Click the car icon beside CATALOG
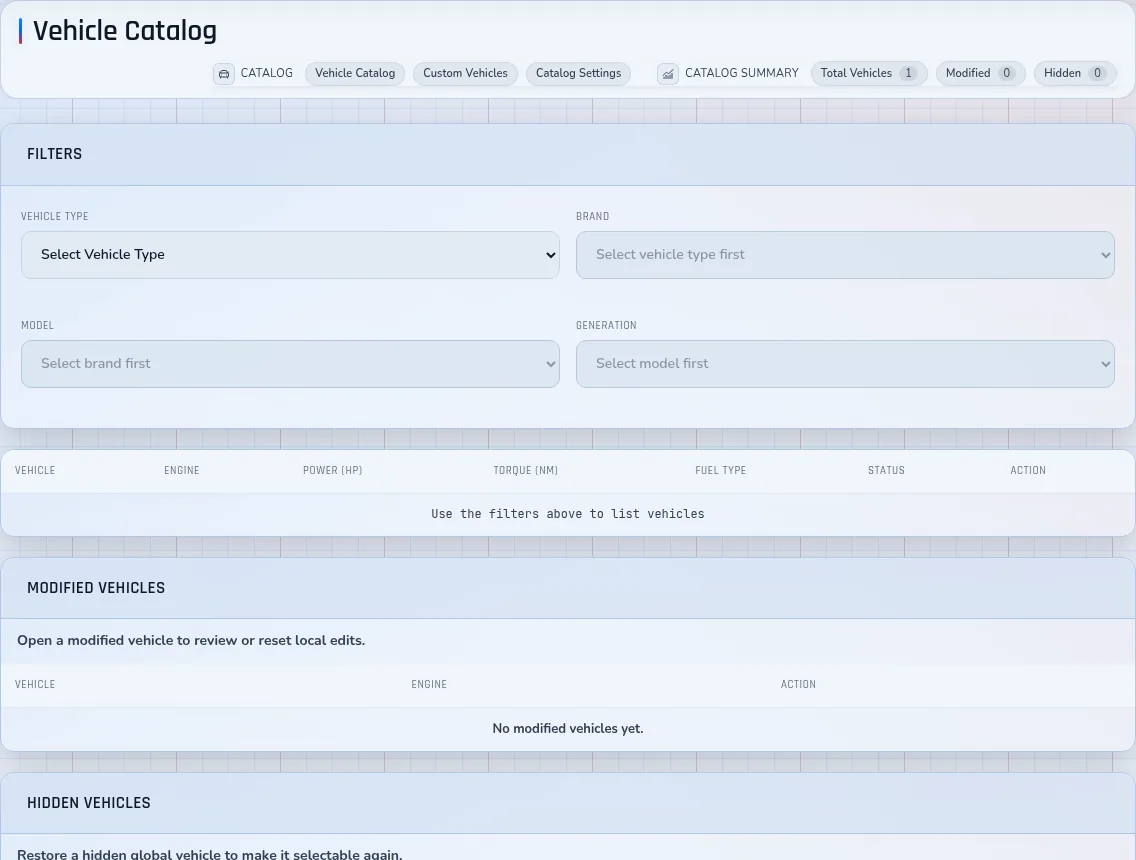Viewport: 1136px width, 860px height. click(224, 74)
